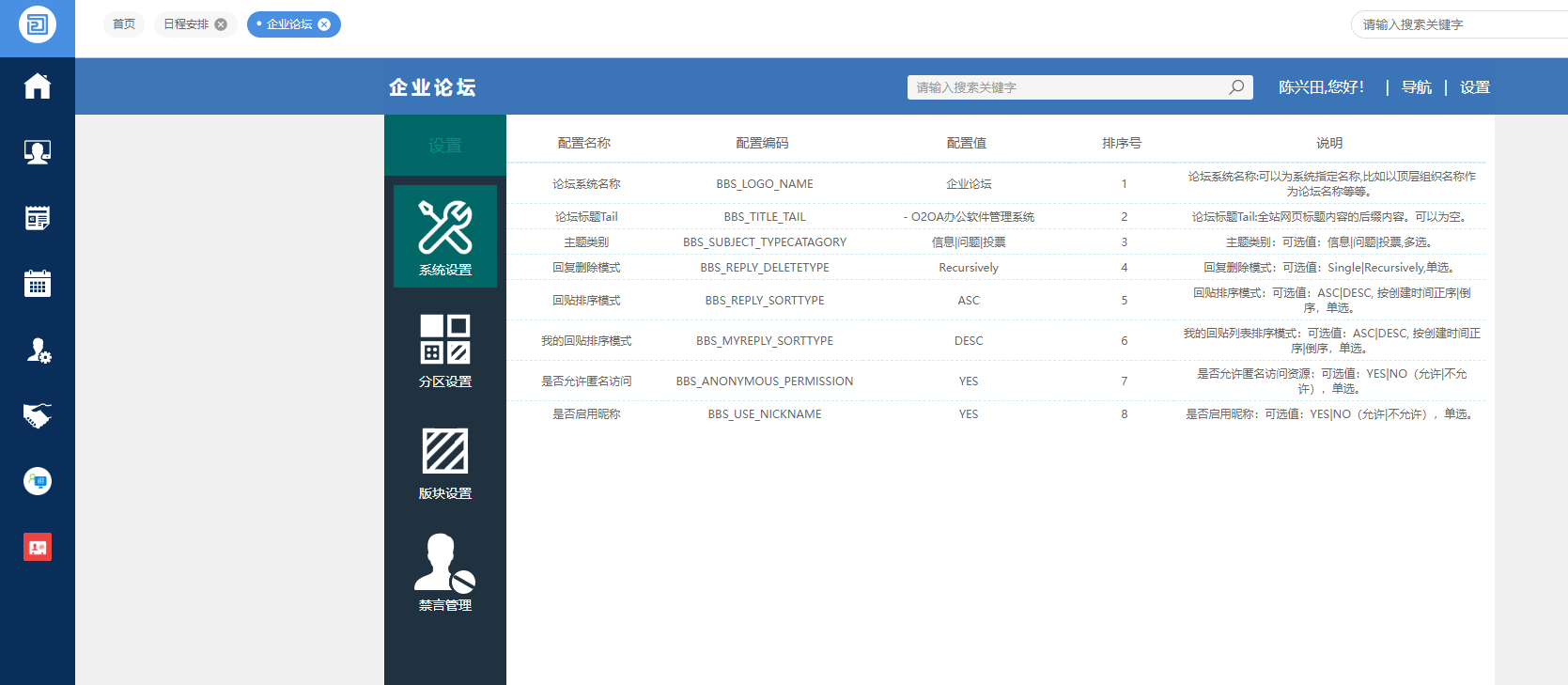Click the 企业论坛 value in the BBS_LOGO_NAME row
This screenshot has width=1568, height=685.
click(x=969, y=184)
